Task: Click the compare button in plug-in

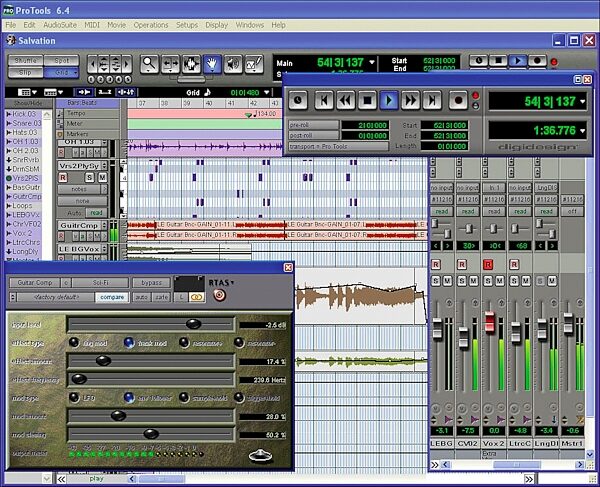Action: [x=112, y=297]
